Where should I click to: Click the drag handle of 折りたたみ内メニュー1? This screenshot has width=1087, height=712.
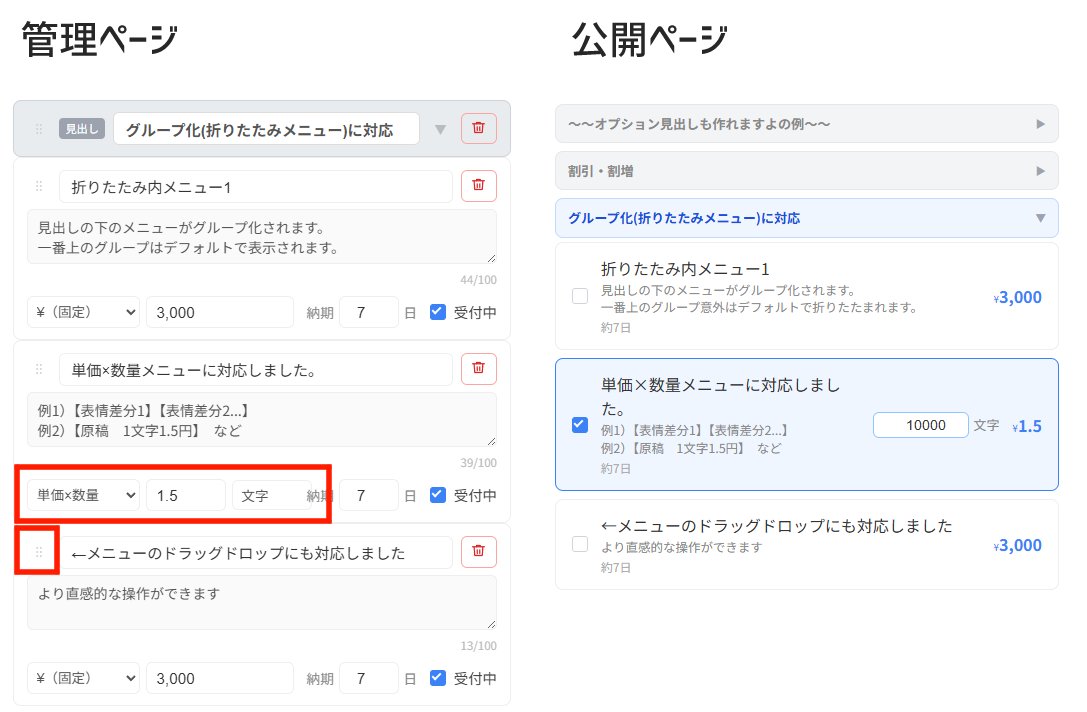tap(40, 186)
